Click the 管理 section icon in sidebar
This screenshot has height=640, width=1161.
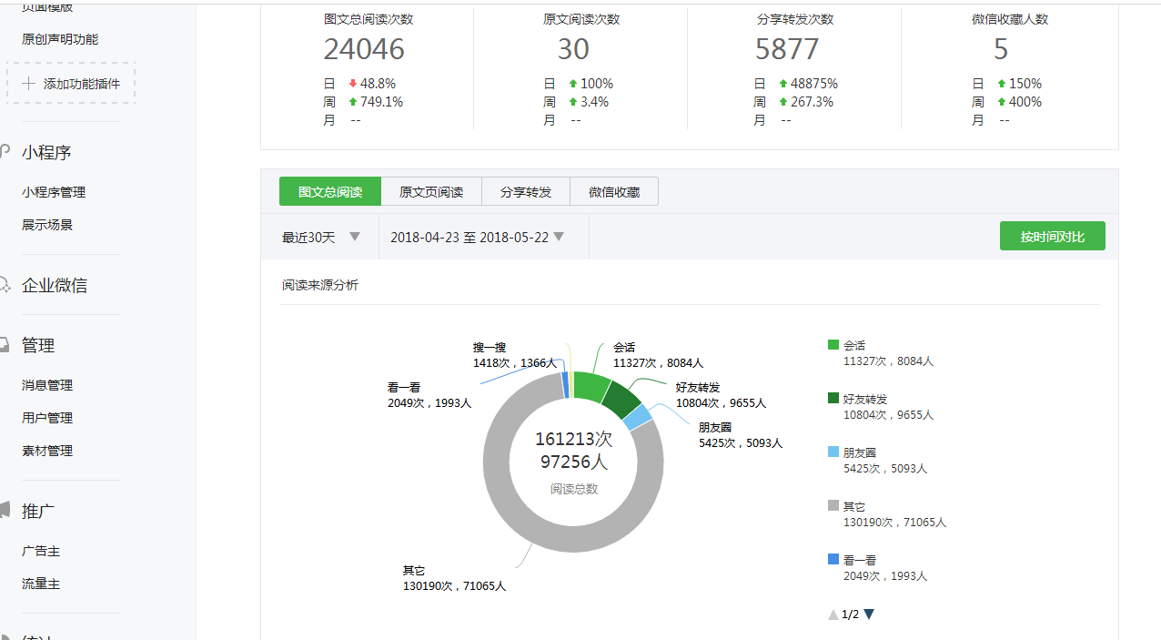6,345
